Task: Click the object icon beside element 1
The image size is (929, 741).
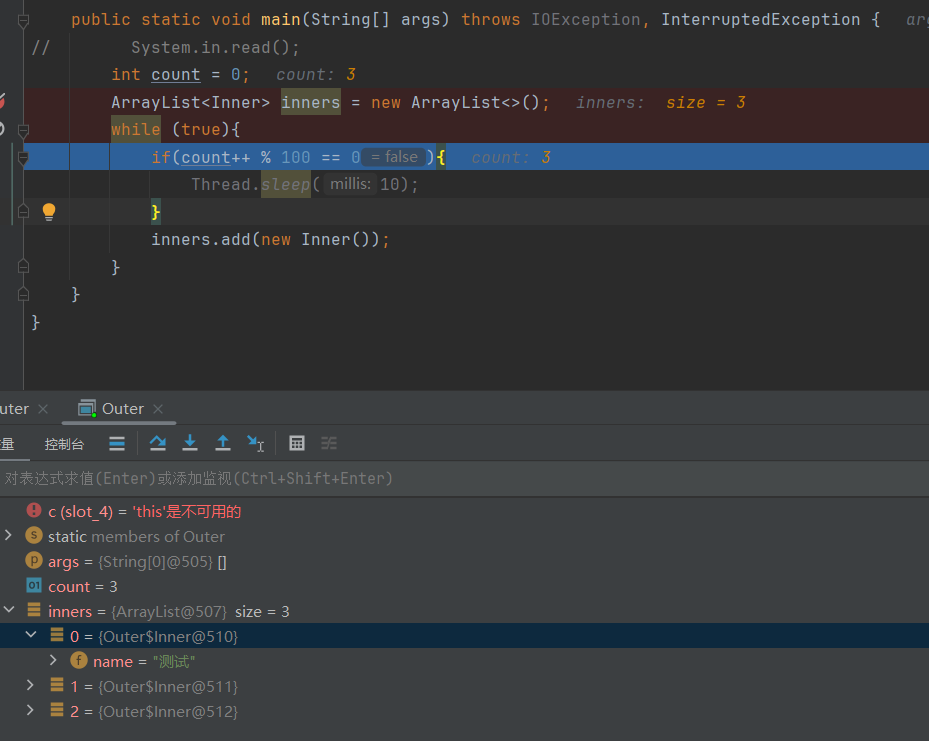Action: pos(57,685)
